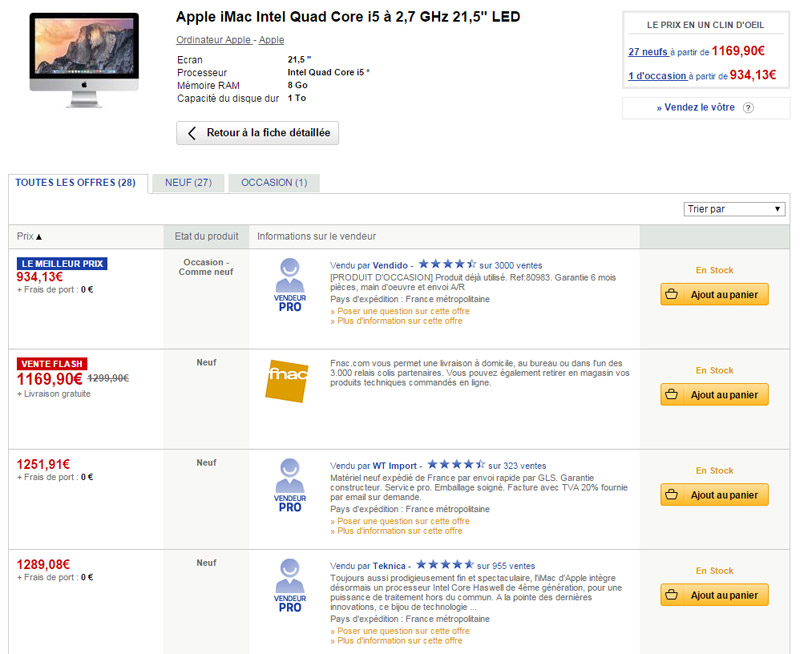The image size is (800, 654).
Task: Click the Vendido star rating
Action: click(x=447, y=264)
